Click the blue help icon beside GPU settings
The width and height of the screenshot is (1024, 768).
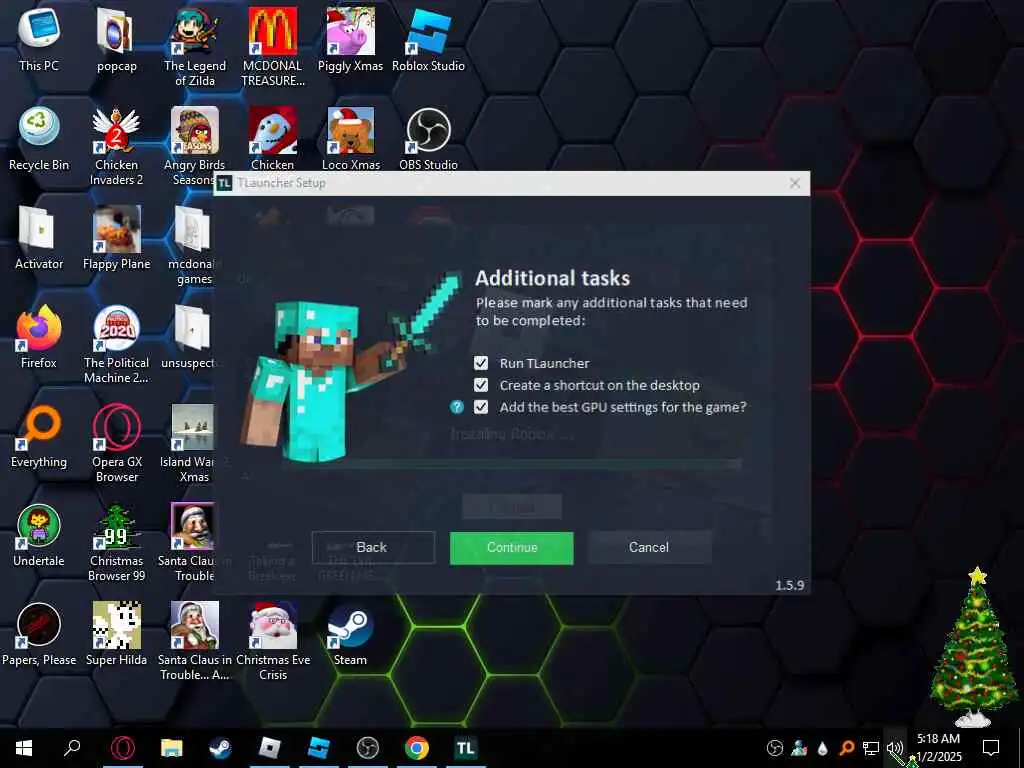(x=457, y=408)
